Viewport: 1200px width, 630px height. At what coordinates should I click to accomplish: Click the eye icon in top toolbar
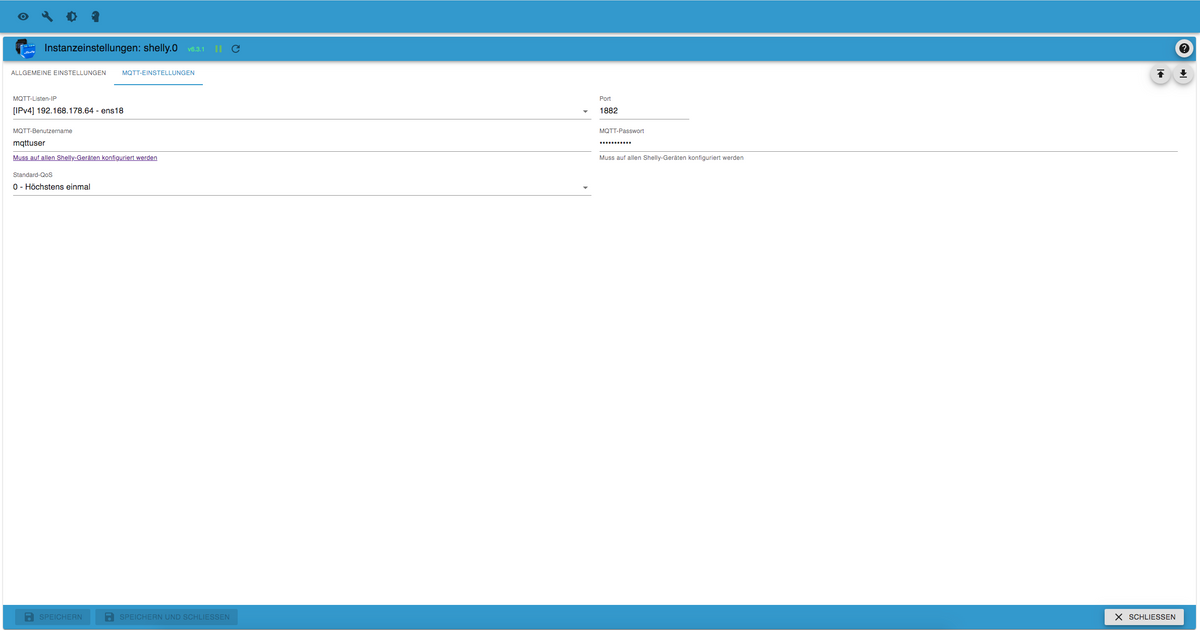[x=23, y=17]
